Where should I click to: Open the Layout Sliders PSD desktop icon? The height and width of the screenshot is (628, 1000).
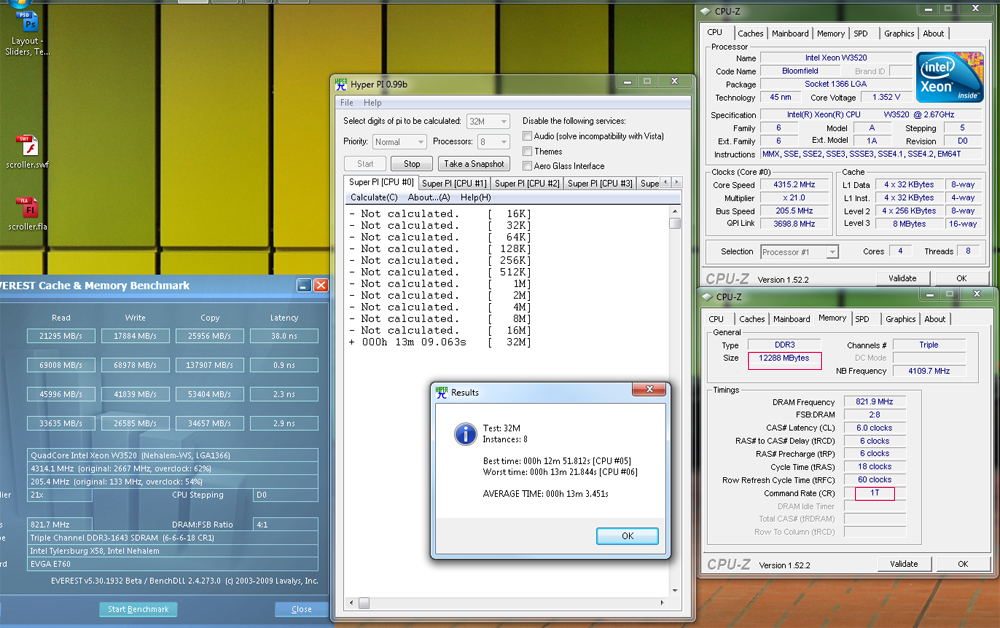click(27, 33)
